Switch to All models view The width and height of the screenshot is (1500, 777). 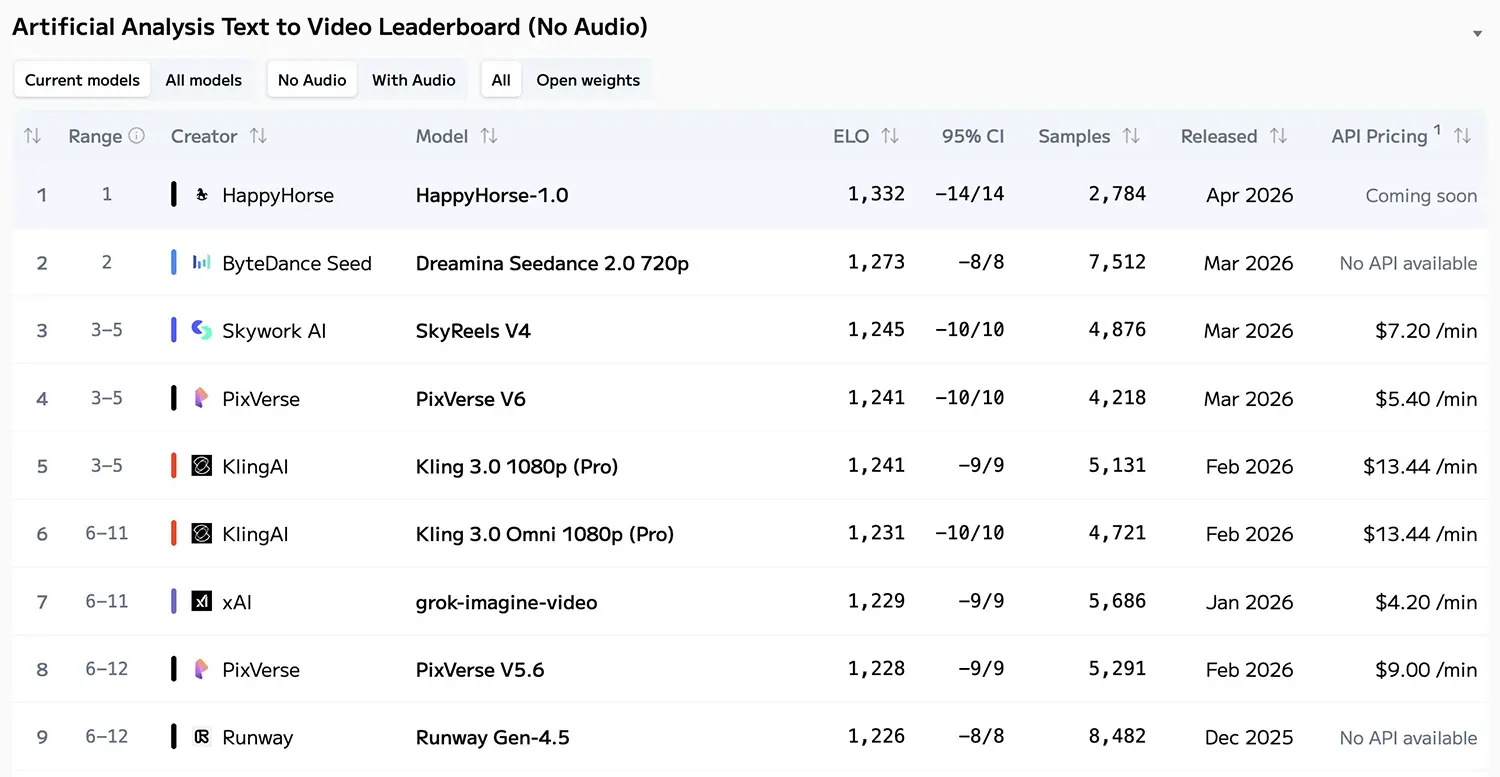(x=203, y=80)
